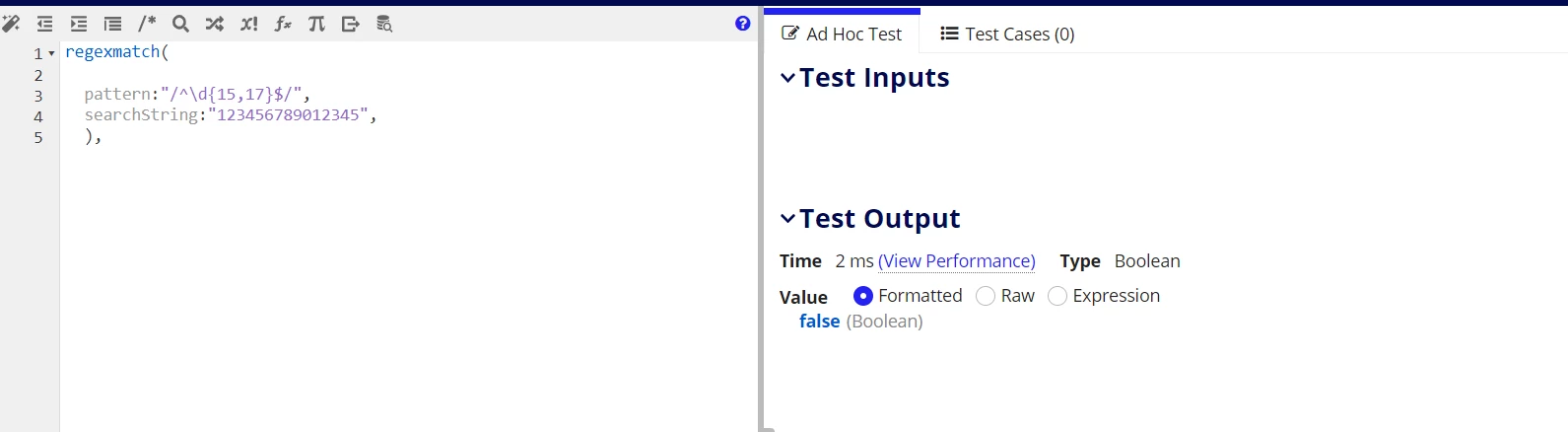Fold the regexmatch code at line 1
The height and width of the screenshot is (432, 1568).
click(x=51, y=53)
